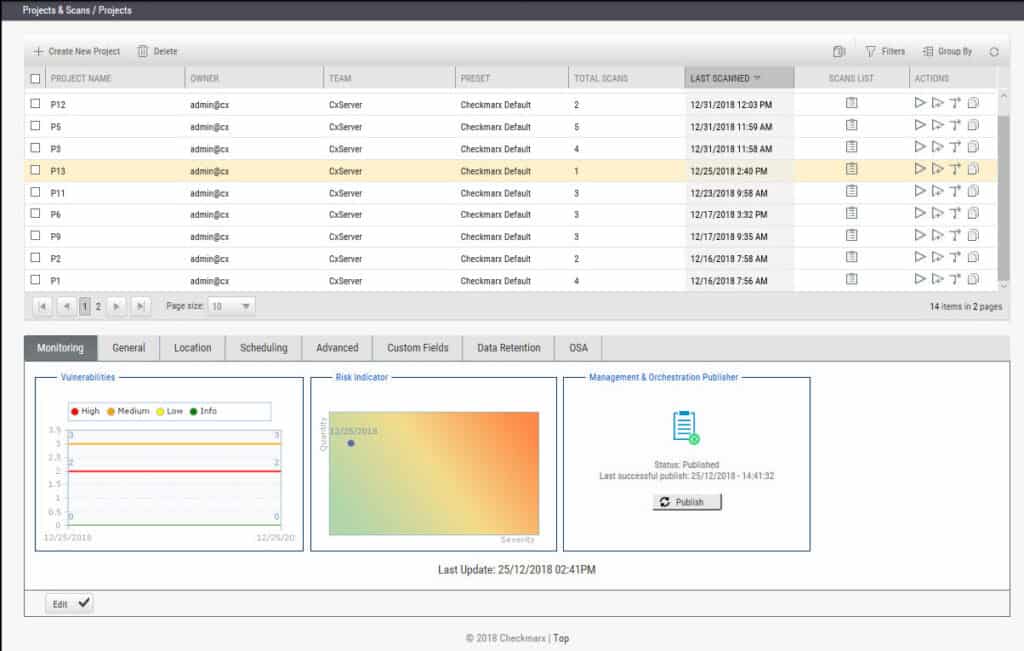
Task: Select all projects via header checkbox
Action: point(36,77)
